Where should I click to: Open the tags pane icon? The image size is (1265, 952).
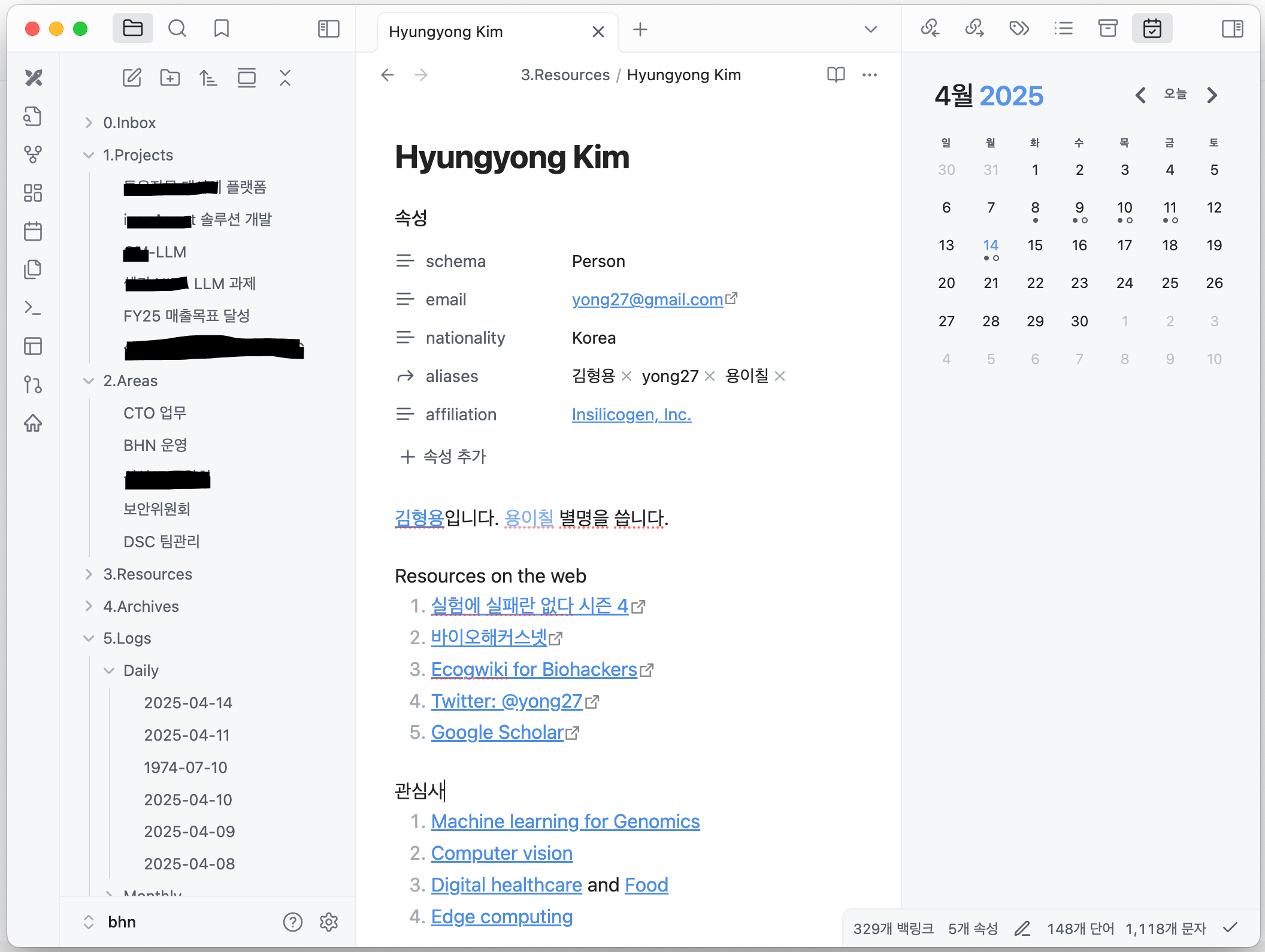pyautogui.click(x=1019, y=29)
